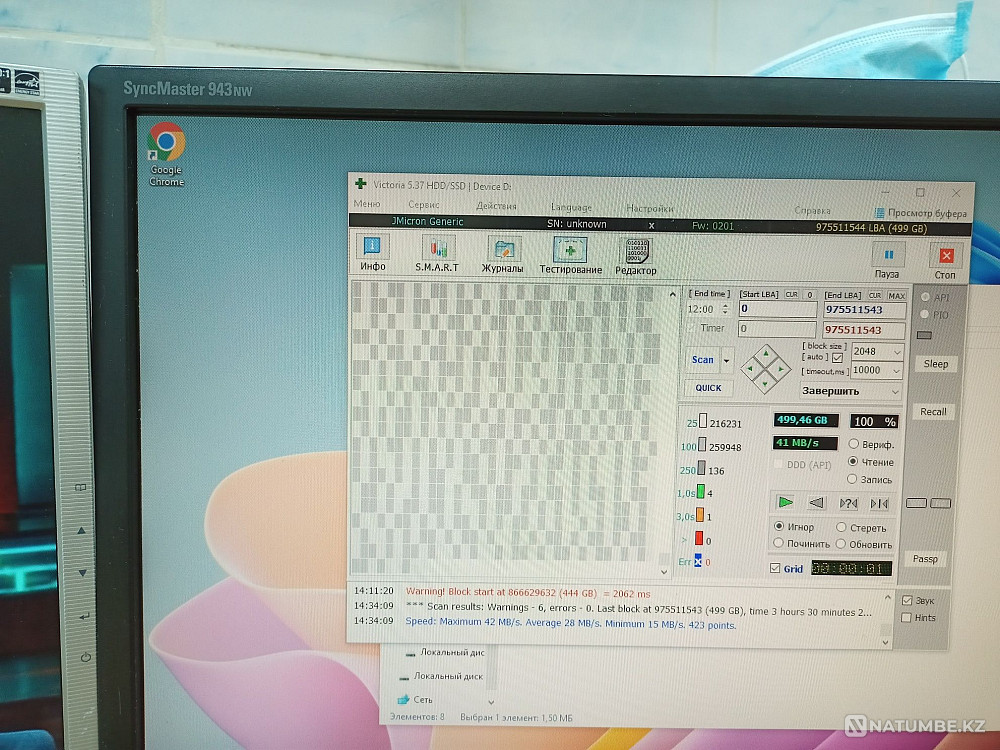
Task: Open the Google Chrome desktop shortcut
Action: point(166,154)
